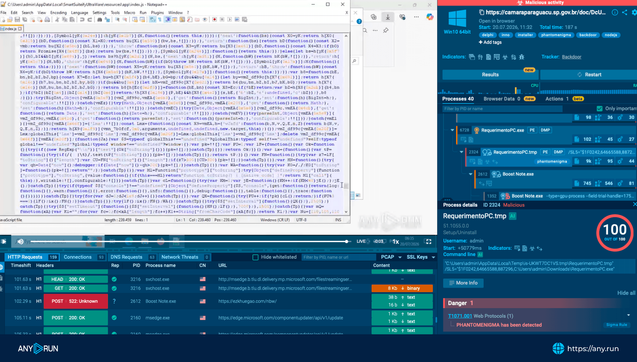Image resolution: width=637 pixels, height=362 pixels.
Task: Select the HTTP Requests tab
Action: 32,257
